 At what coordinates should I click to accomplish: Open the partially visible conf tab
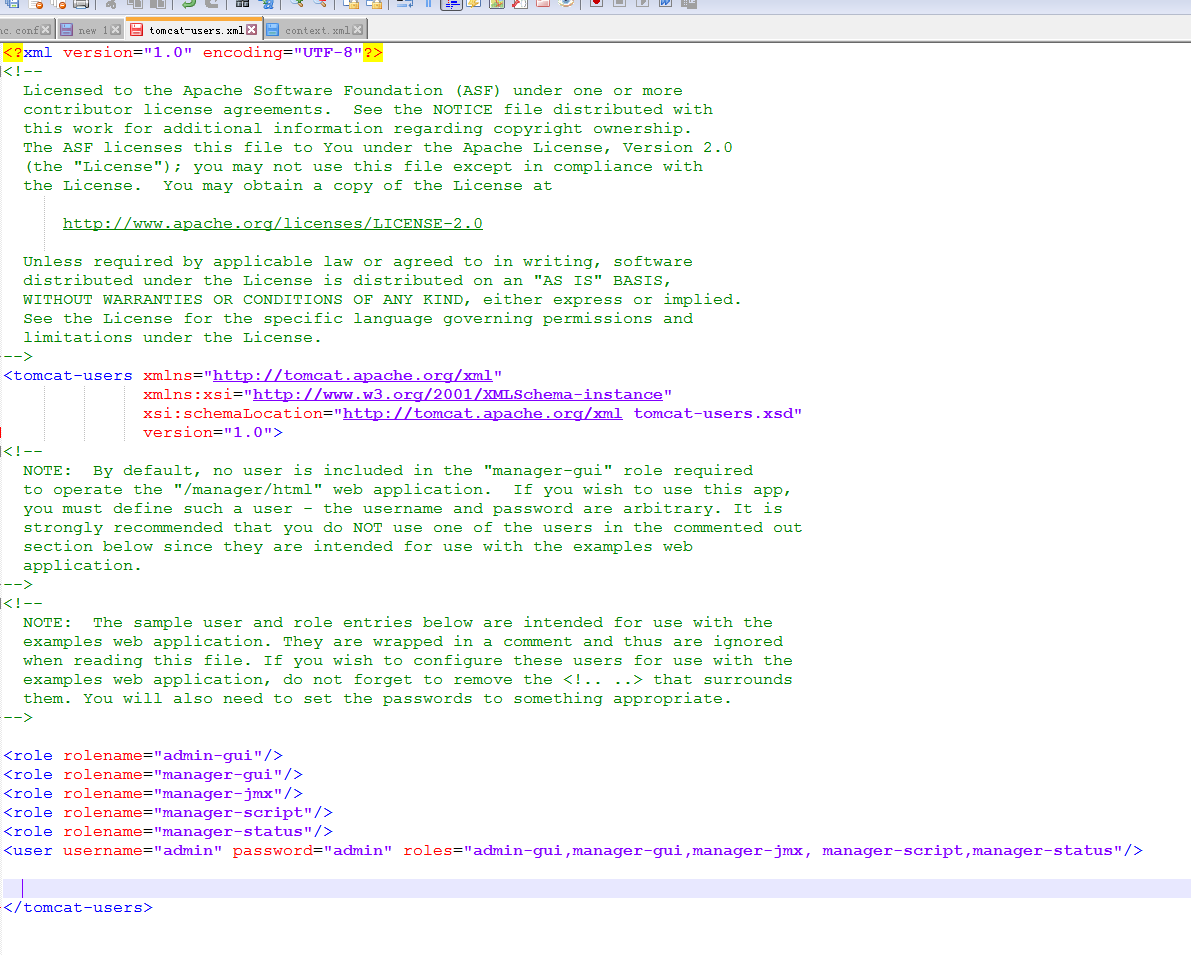(x=25, y=30)
